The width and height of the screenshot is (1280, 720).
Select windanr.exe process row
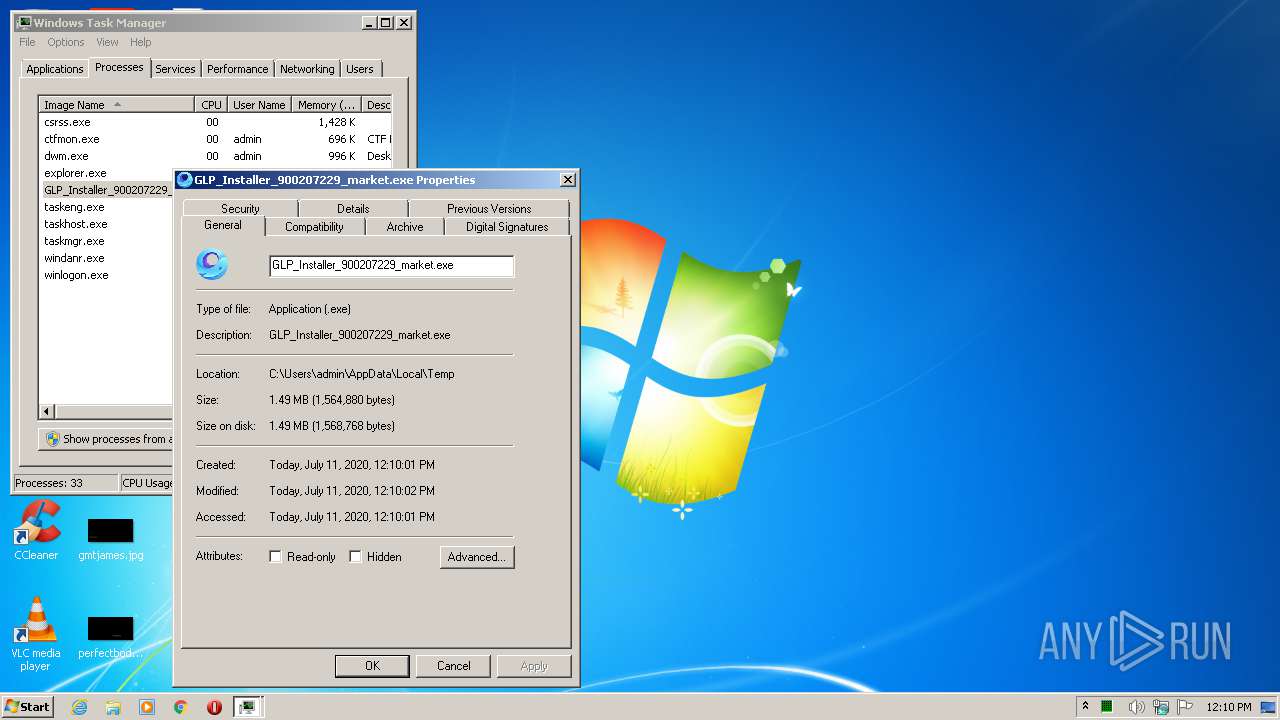point(107,258)
